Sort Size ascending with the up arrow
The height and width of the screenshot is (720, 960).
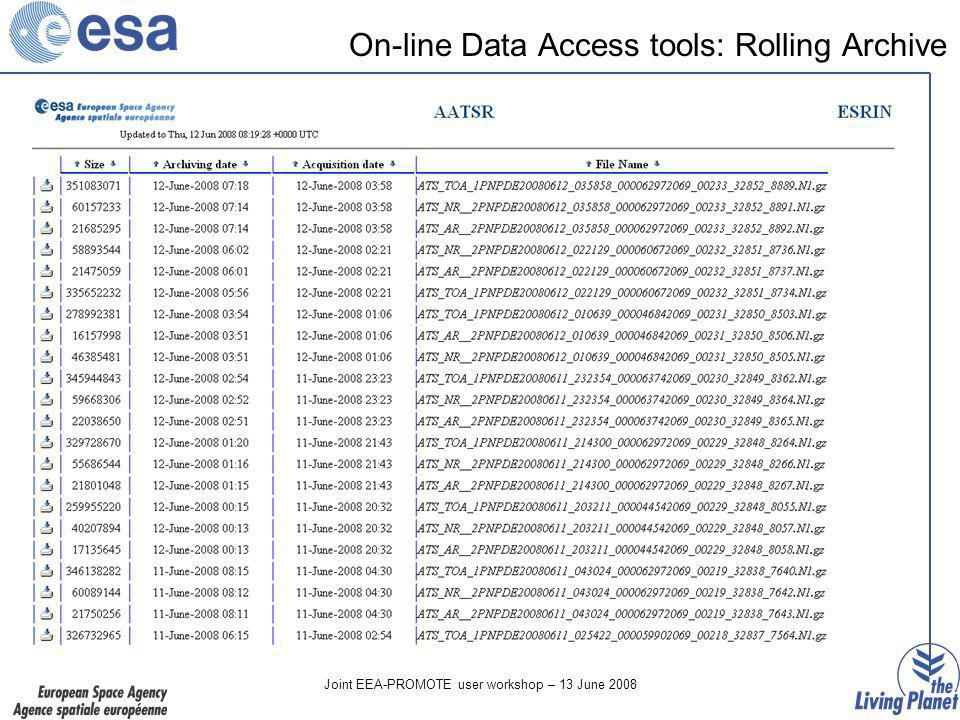coord(77,164)
